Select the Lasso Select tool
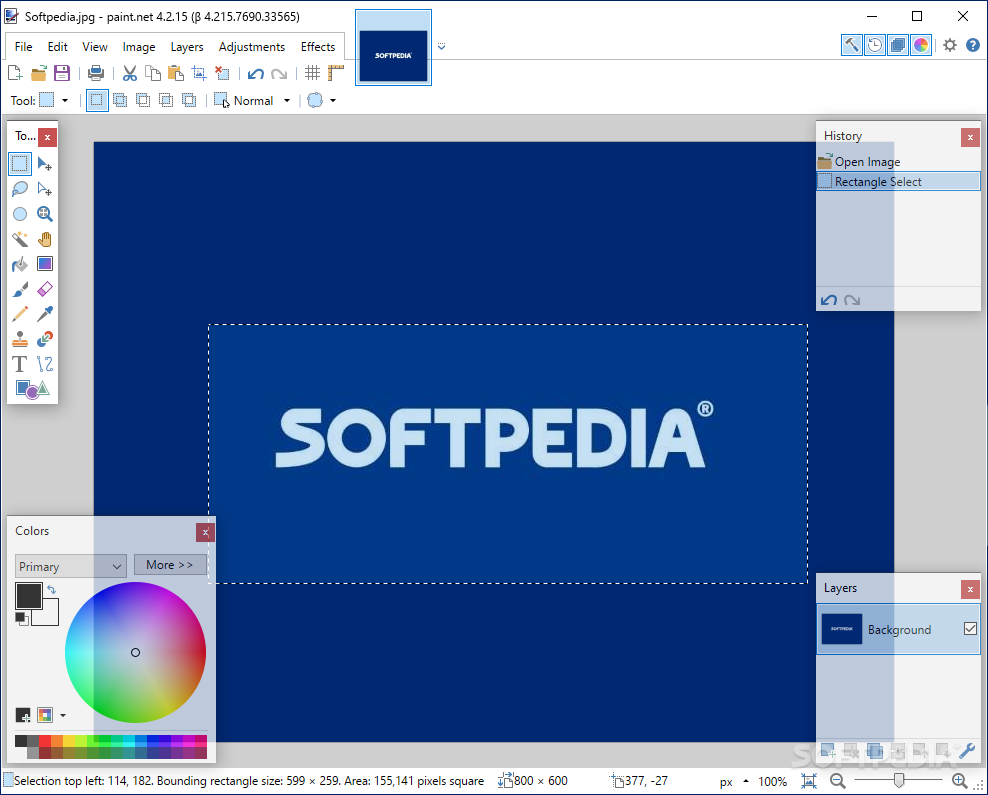Screen dimensions: 988x795 pyautogui.click(x=20, y=189)
